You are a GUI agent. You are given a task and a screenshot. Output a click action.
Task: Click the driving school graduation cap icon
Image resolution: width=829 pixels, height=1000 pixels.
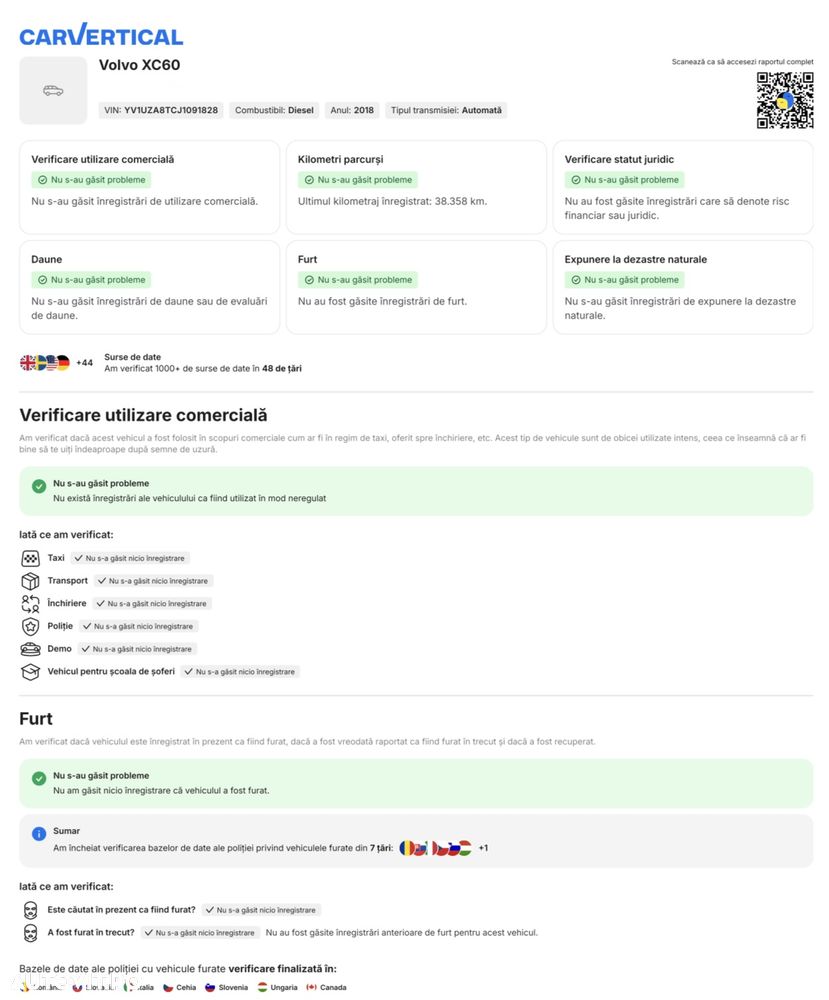coord(31,672)
